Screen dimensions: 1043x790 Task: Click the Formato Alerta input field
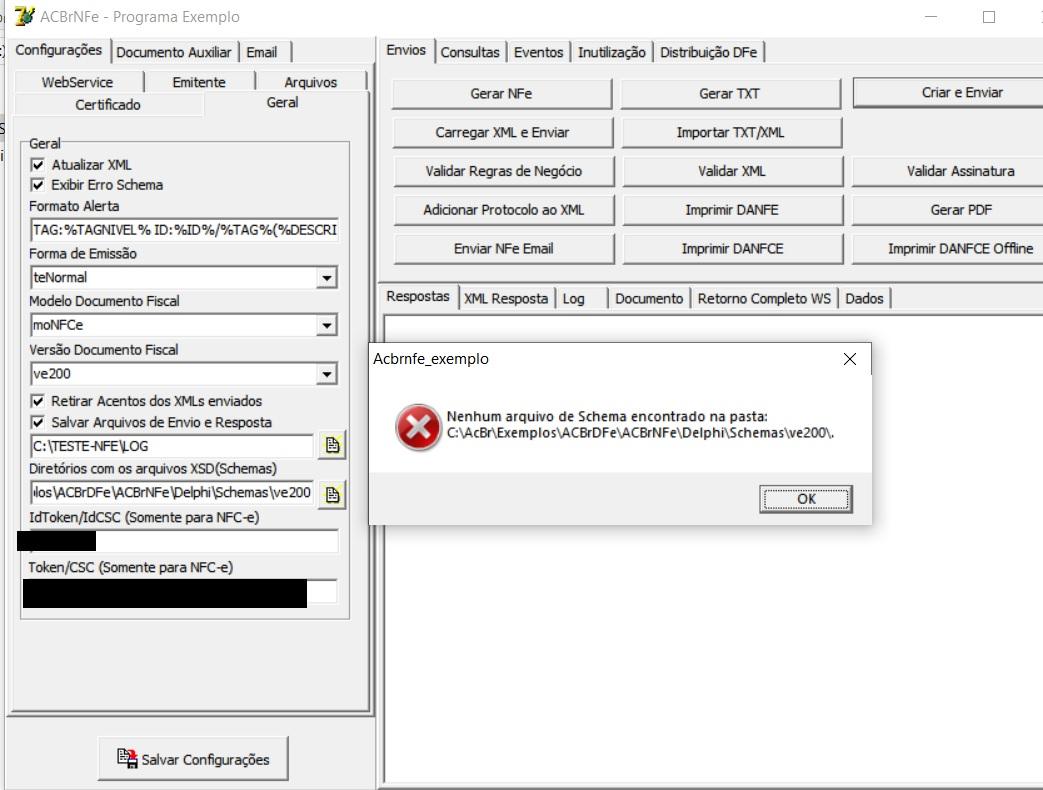click(184, 230)
